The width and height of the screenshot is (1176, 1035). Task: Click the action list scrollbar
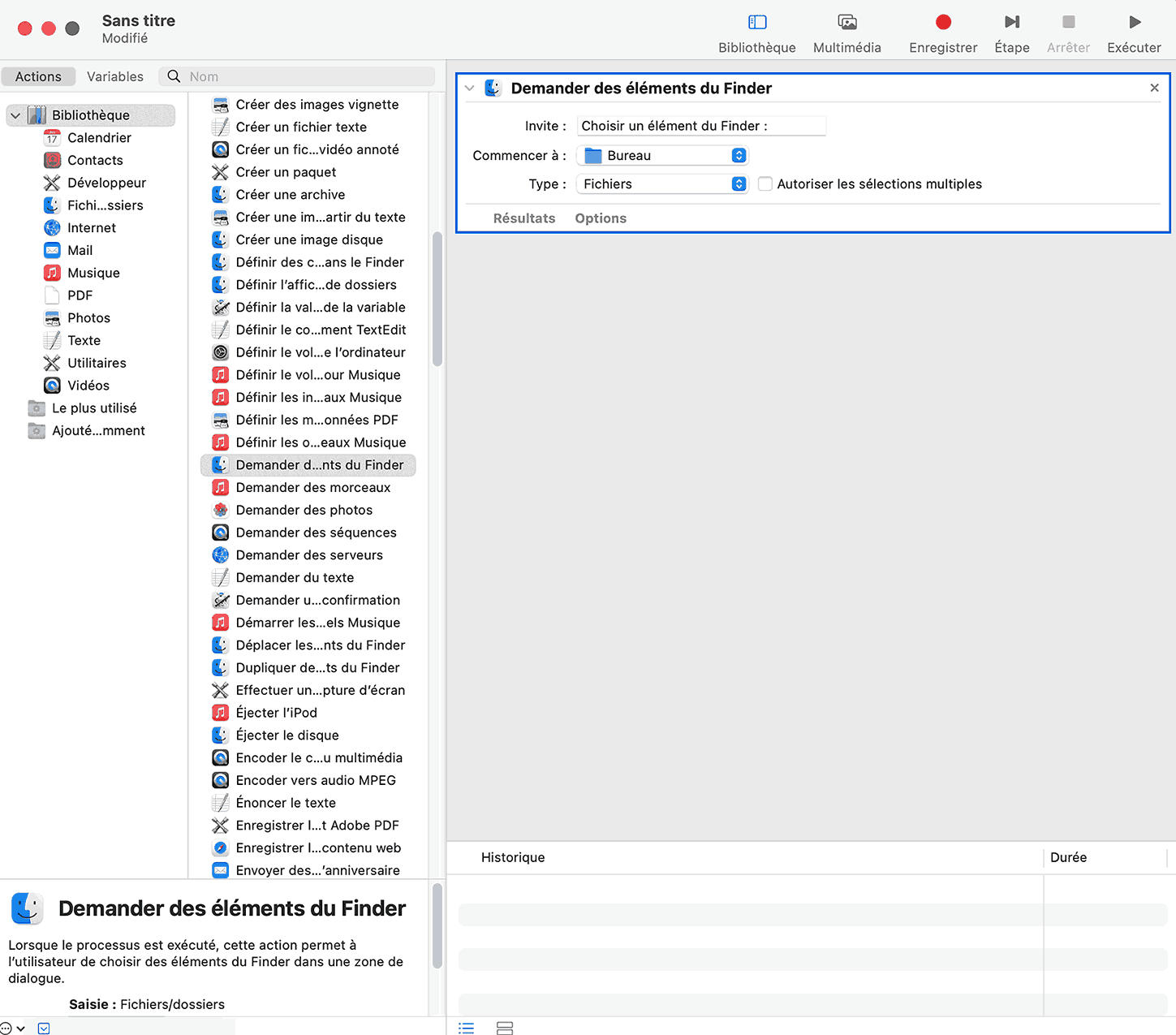point(437,300)
